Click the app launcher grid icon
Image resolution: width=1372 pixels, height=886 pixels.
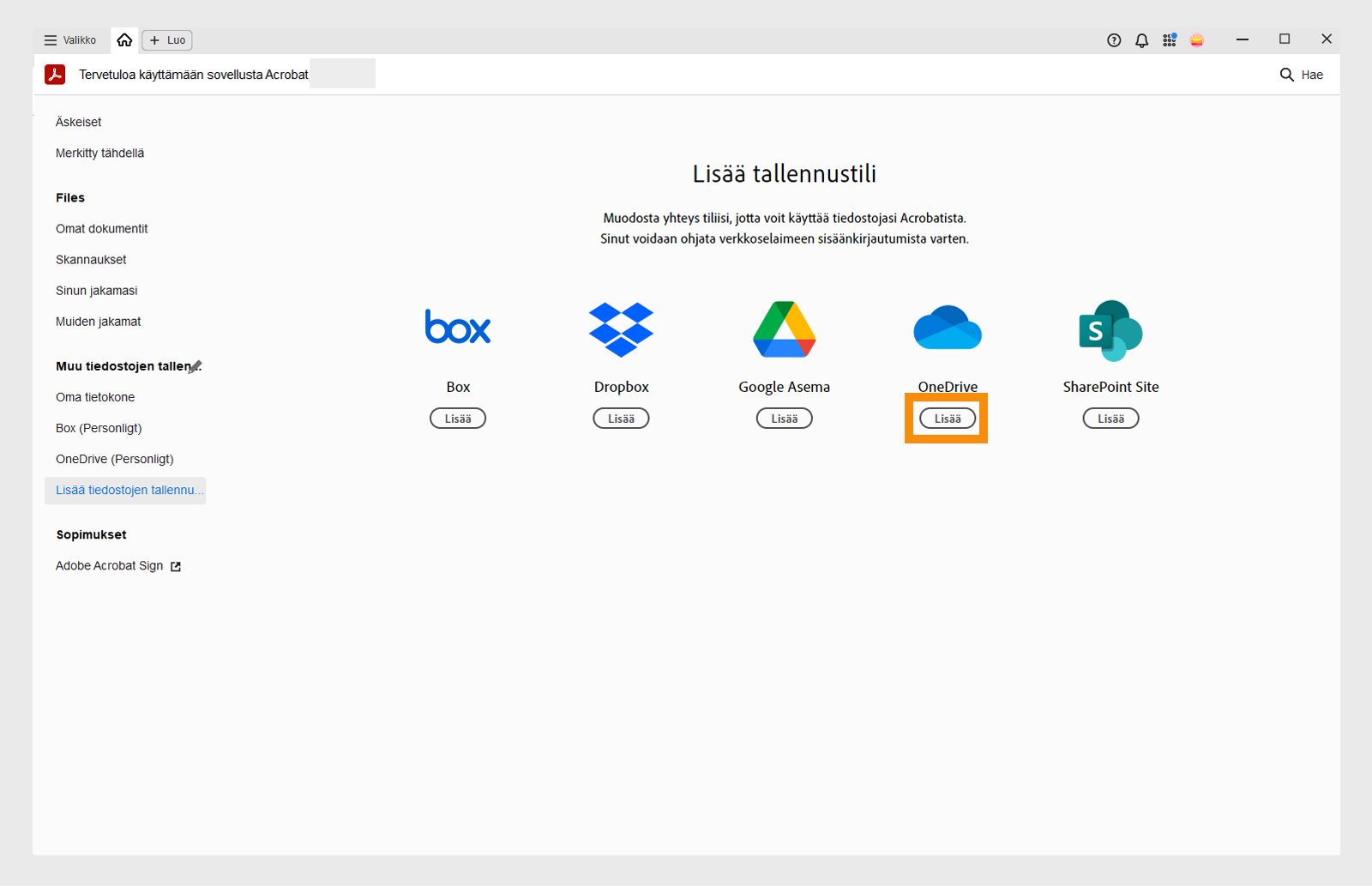point(1168,39)
